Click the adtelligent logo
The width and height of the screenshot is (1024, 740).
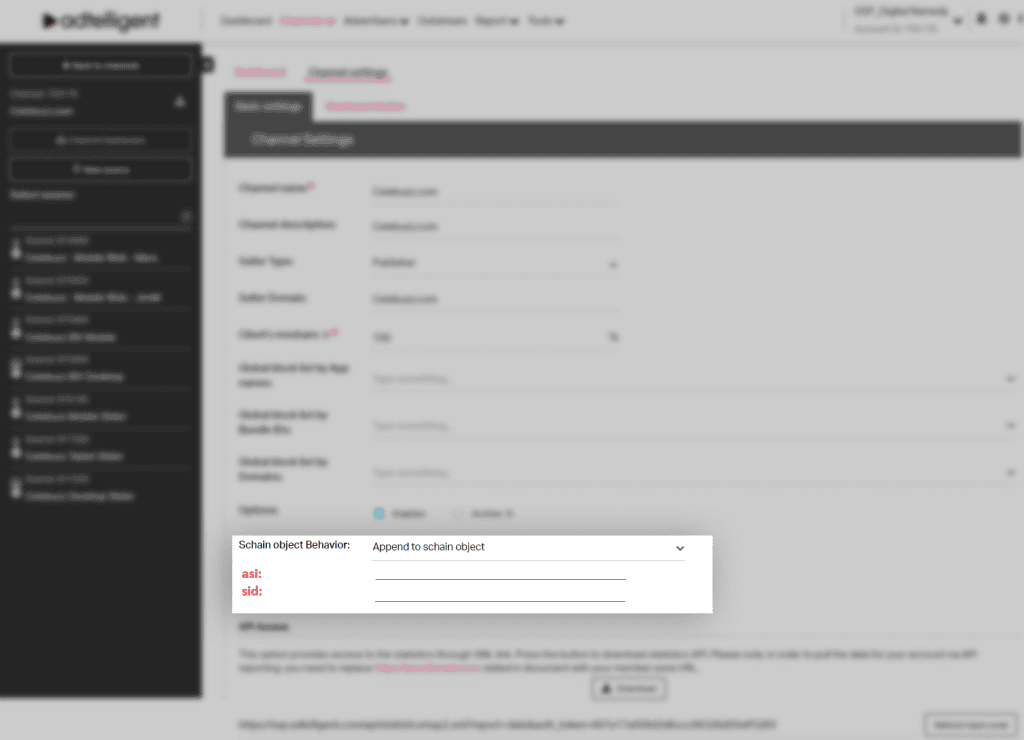point(100,21)
